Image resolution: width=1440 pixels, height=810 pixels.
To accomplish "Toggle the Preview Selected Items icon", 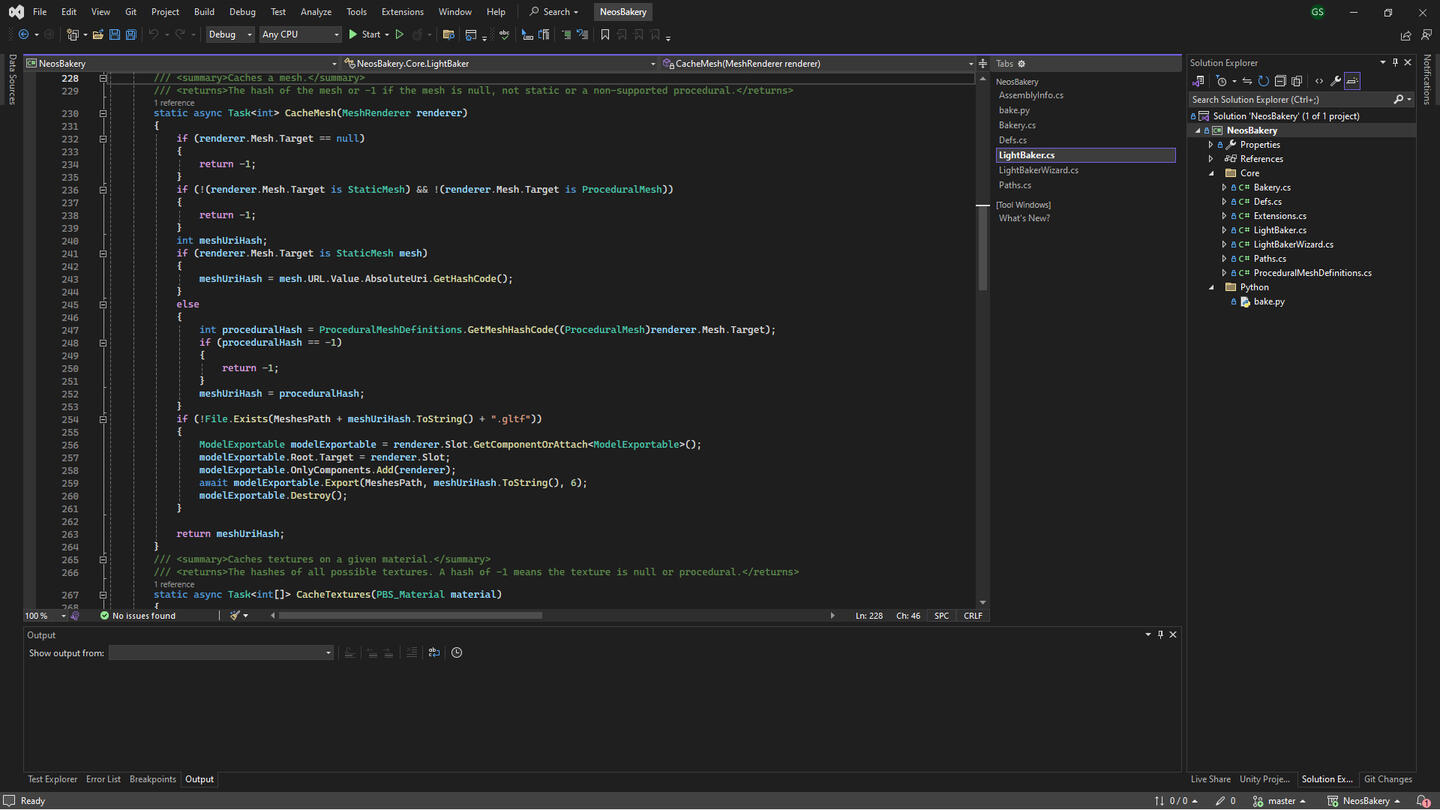I will [x=1353, y=81].
